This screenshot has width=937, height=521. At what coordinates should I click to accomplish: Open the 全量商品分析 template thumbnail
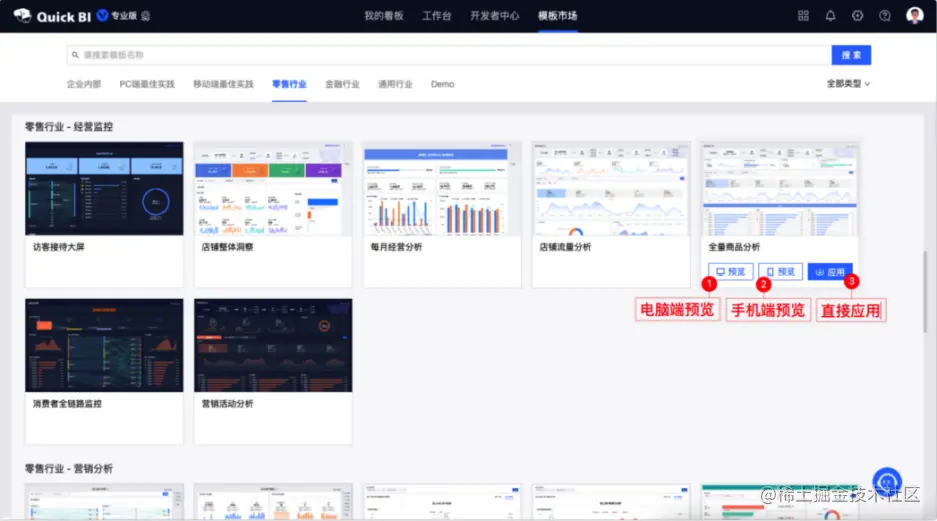click(x=780, y=188)
